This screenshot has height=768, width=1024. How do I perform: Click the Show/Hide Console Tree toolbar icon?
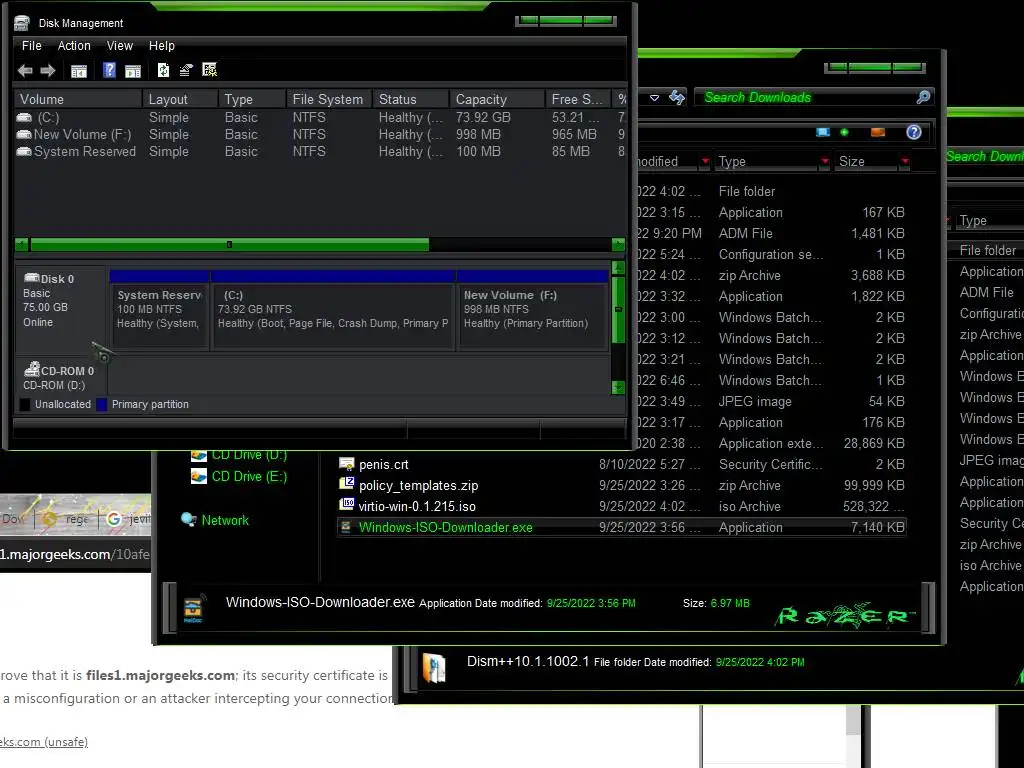click(x=79, y=71)
